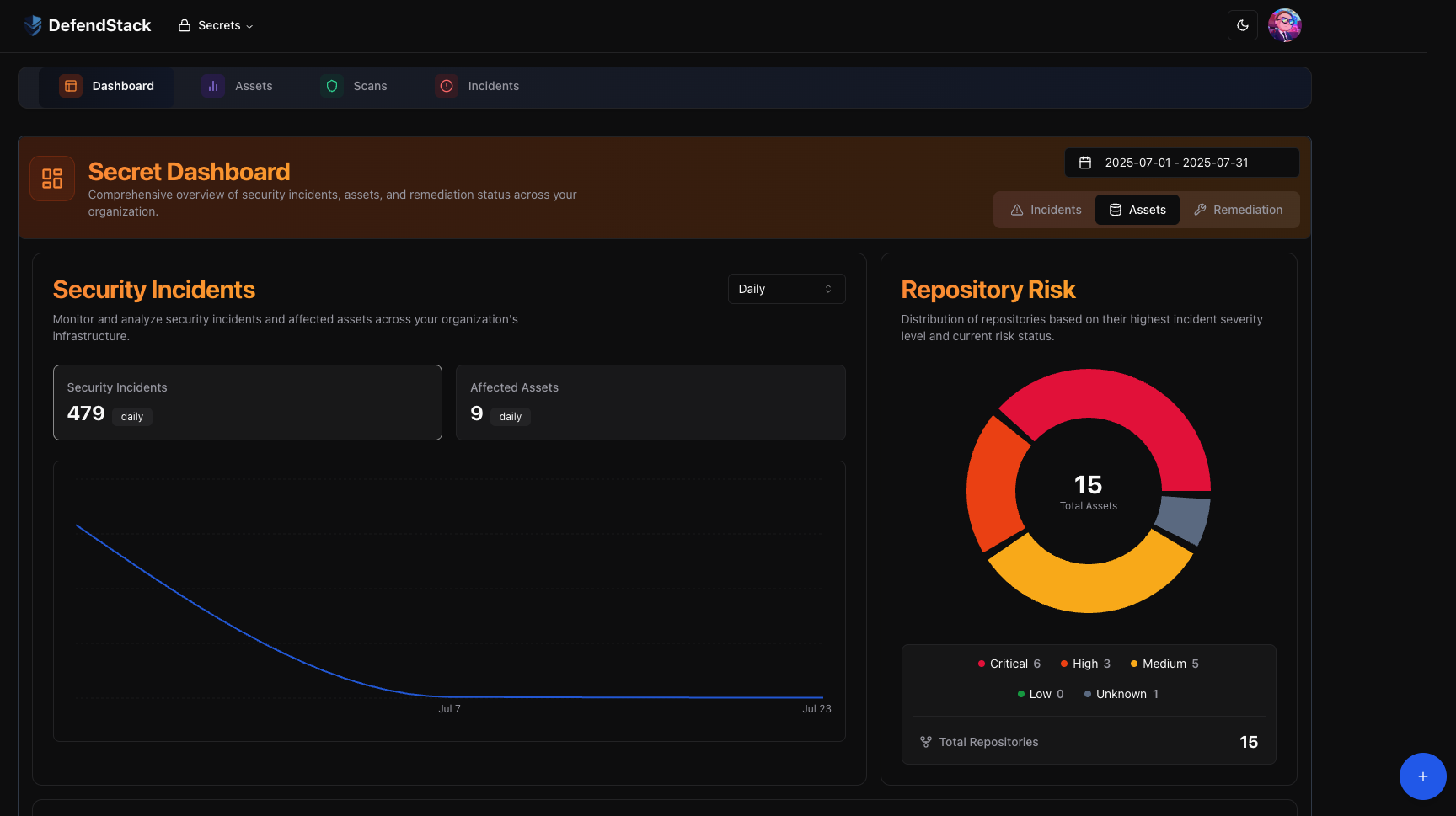The image size is (1456, 816).
Task: Click the red Critical legend dot
Action: click(981, 664)
